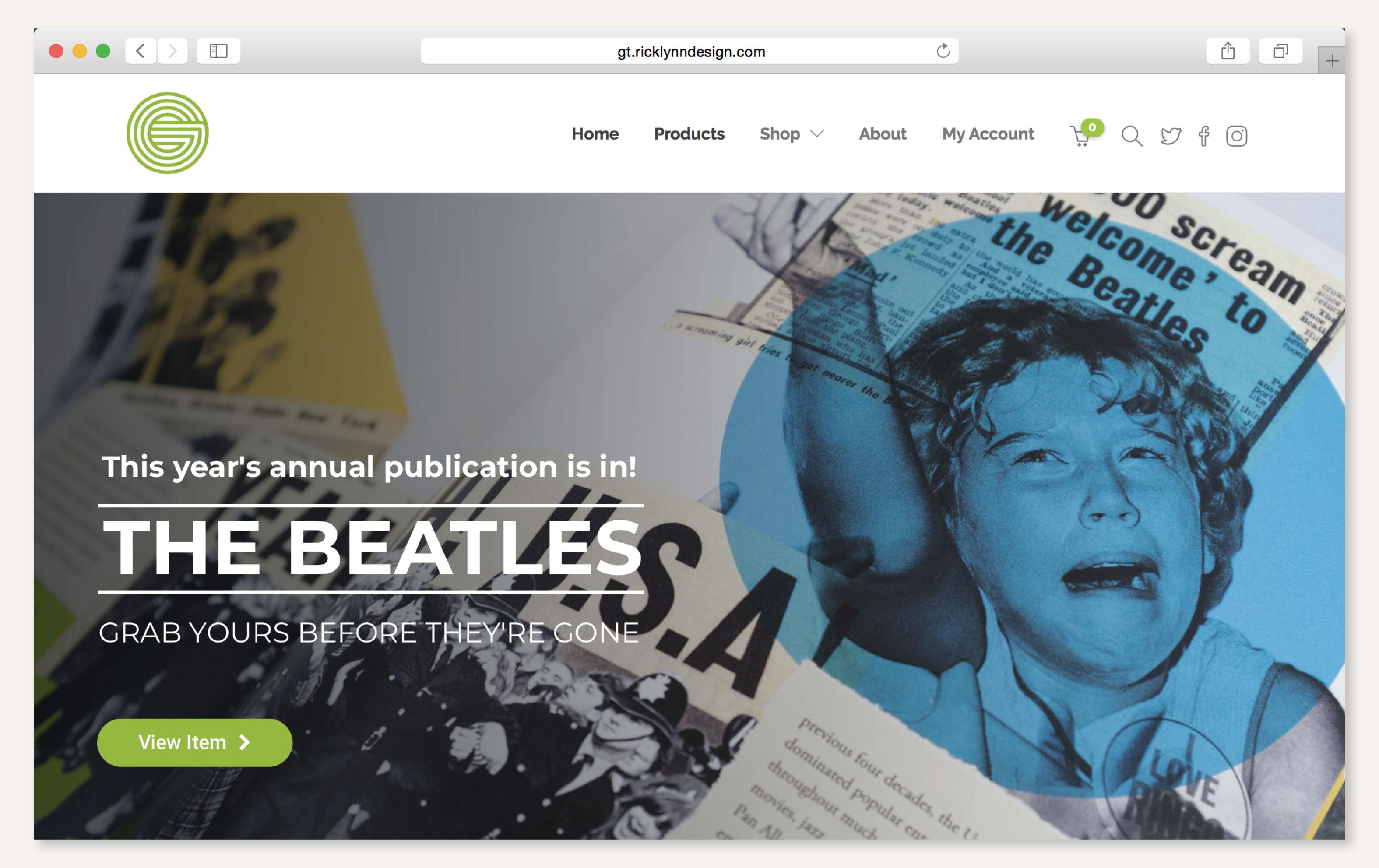Go back to previous page

(140, 51)
